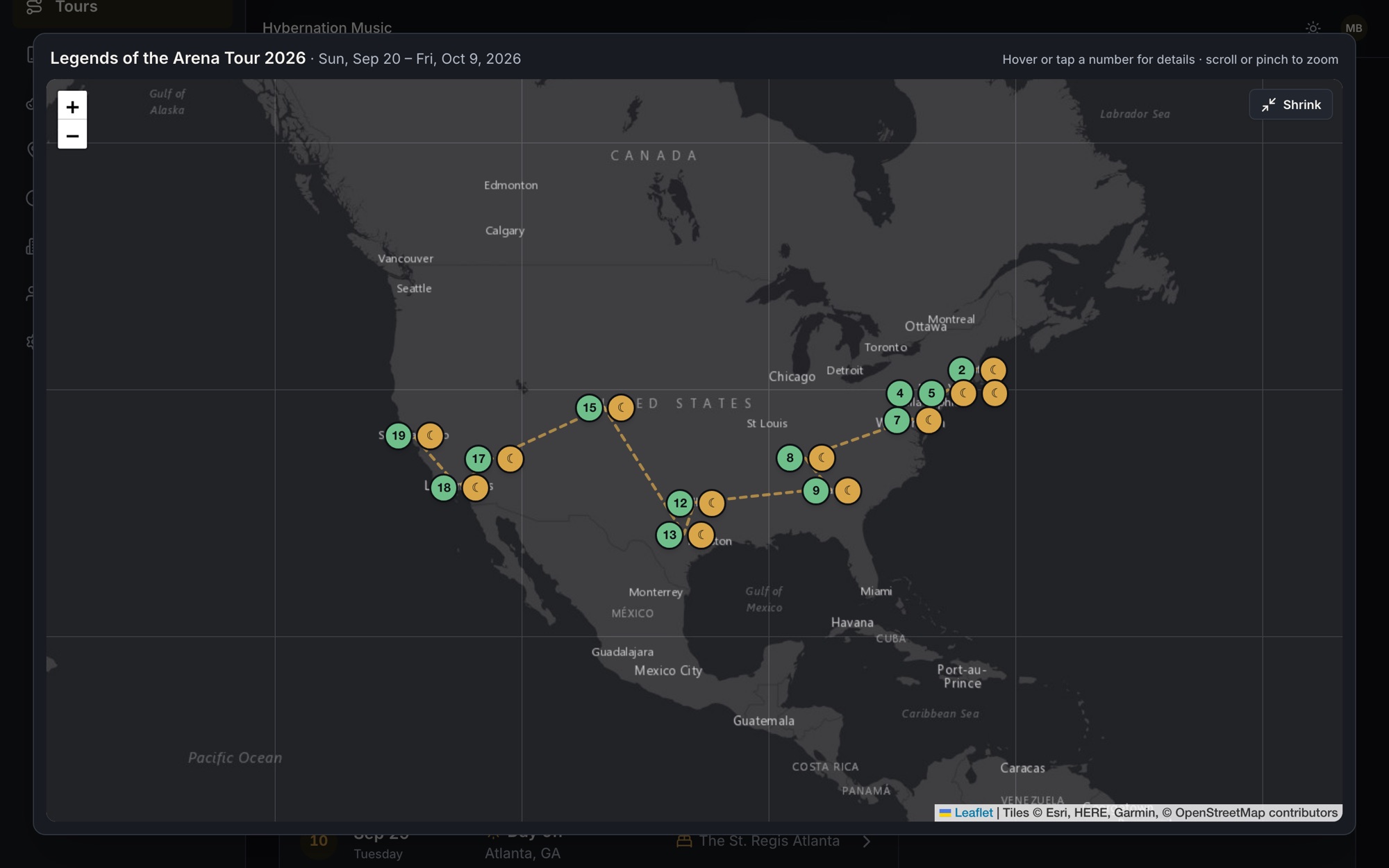Select the moon marker next to stop 8
The width and height of the screenshot is (1389, 868).
(x=822, y=458)
